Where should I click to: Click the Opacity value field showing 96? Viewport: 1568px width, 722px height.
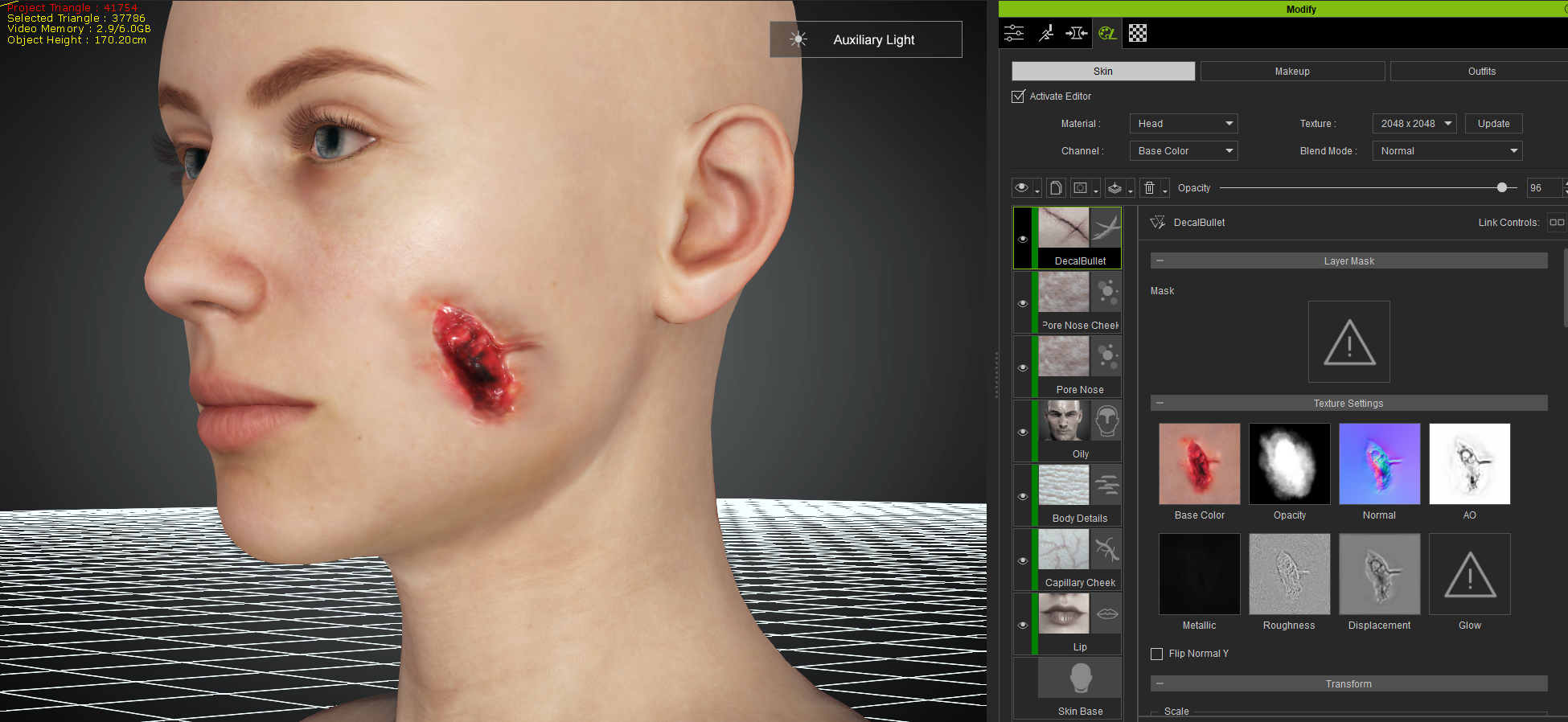[x=1544, y=188]
